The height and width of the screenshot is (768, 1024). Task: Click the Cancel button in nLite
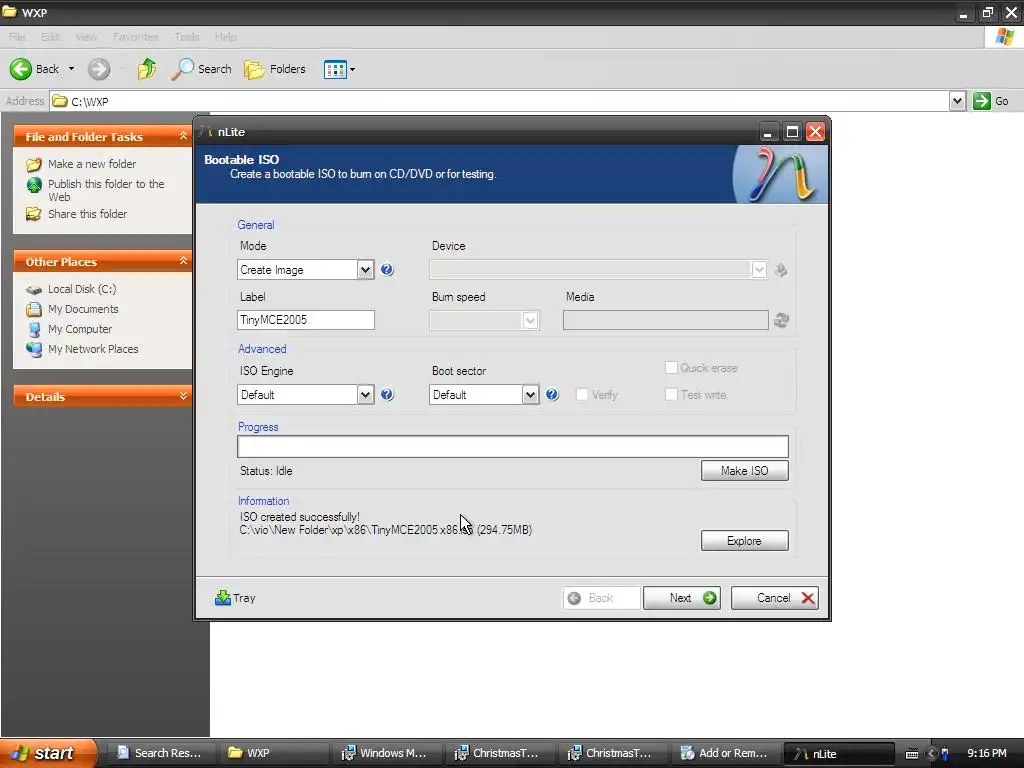[x=775, y=598]
